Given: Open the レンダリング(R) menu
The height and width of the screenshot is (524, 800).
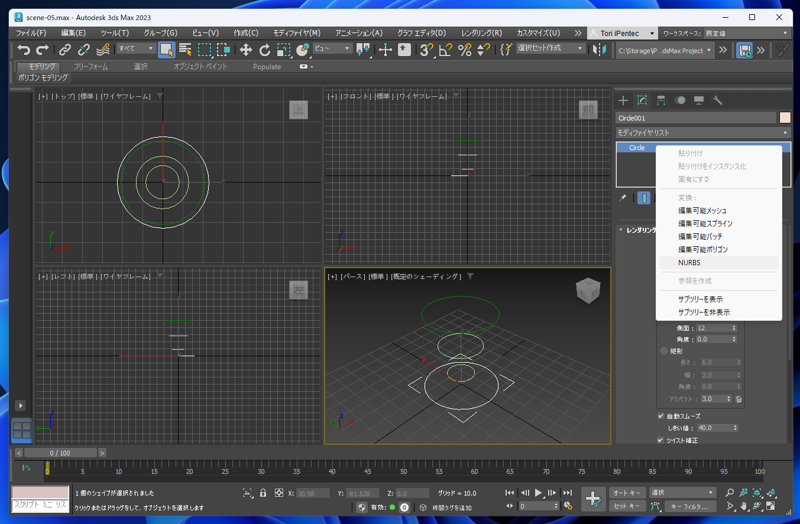Looking at the screenshot, I should pos(481,33).
